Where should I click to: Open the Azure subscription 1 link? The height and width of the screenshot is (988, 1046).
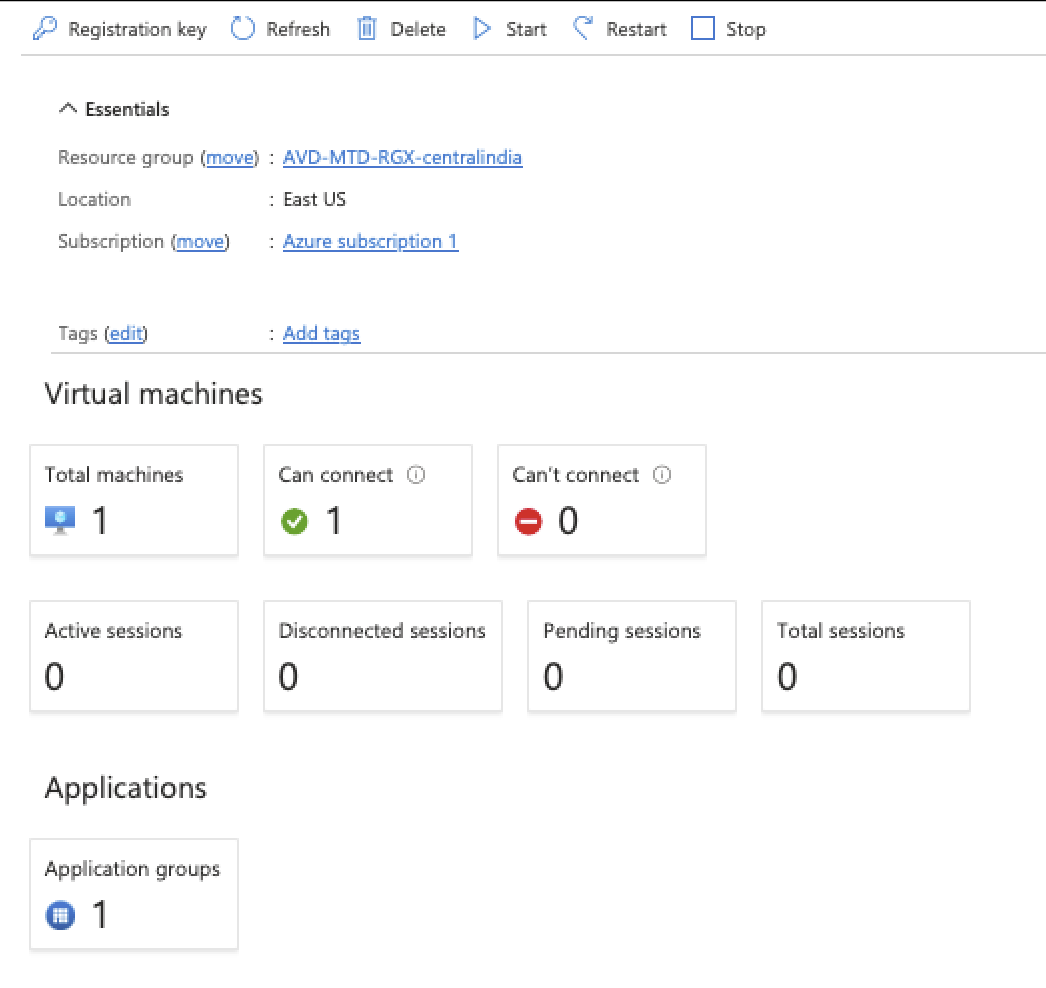point(370,241)
